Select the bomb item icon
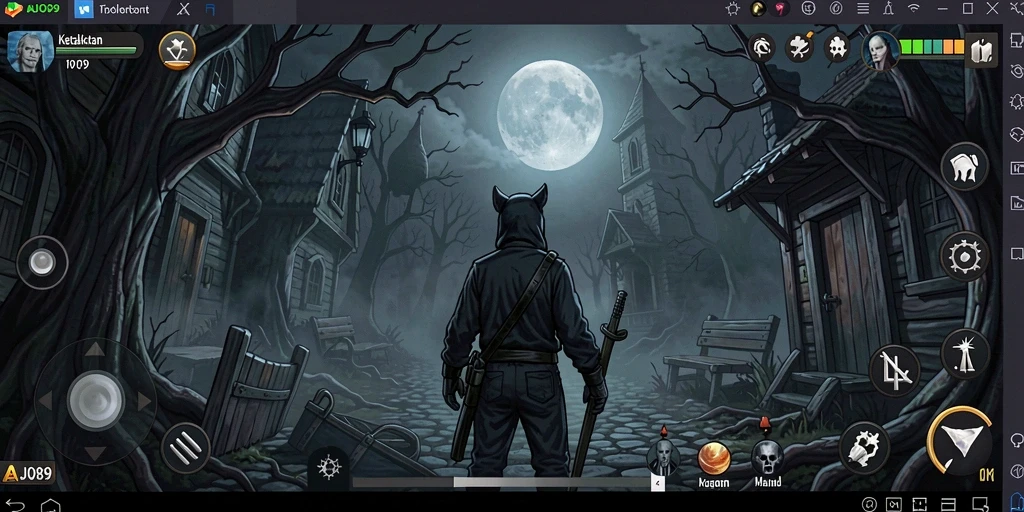Screen dimensions: 1024x512 point(799,47)
